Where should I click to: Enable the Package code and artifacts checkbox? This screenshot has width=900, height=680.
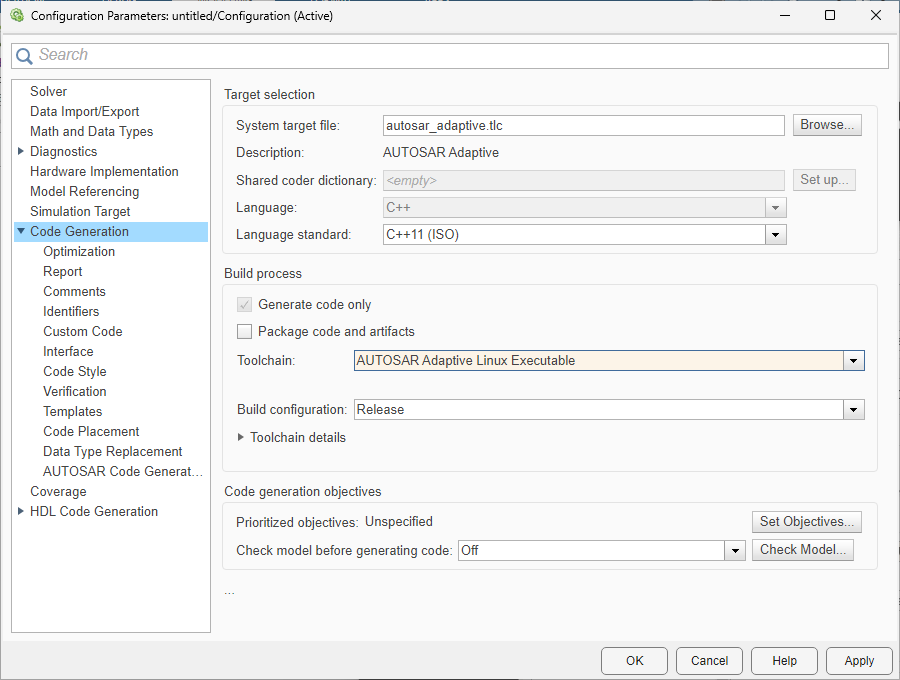coord(244,330)
